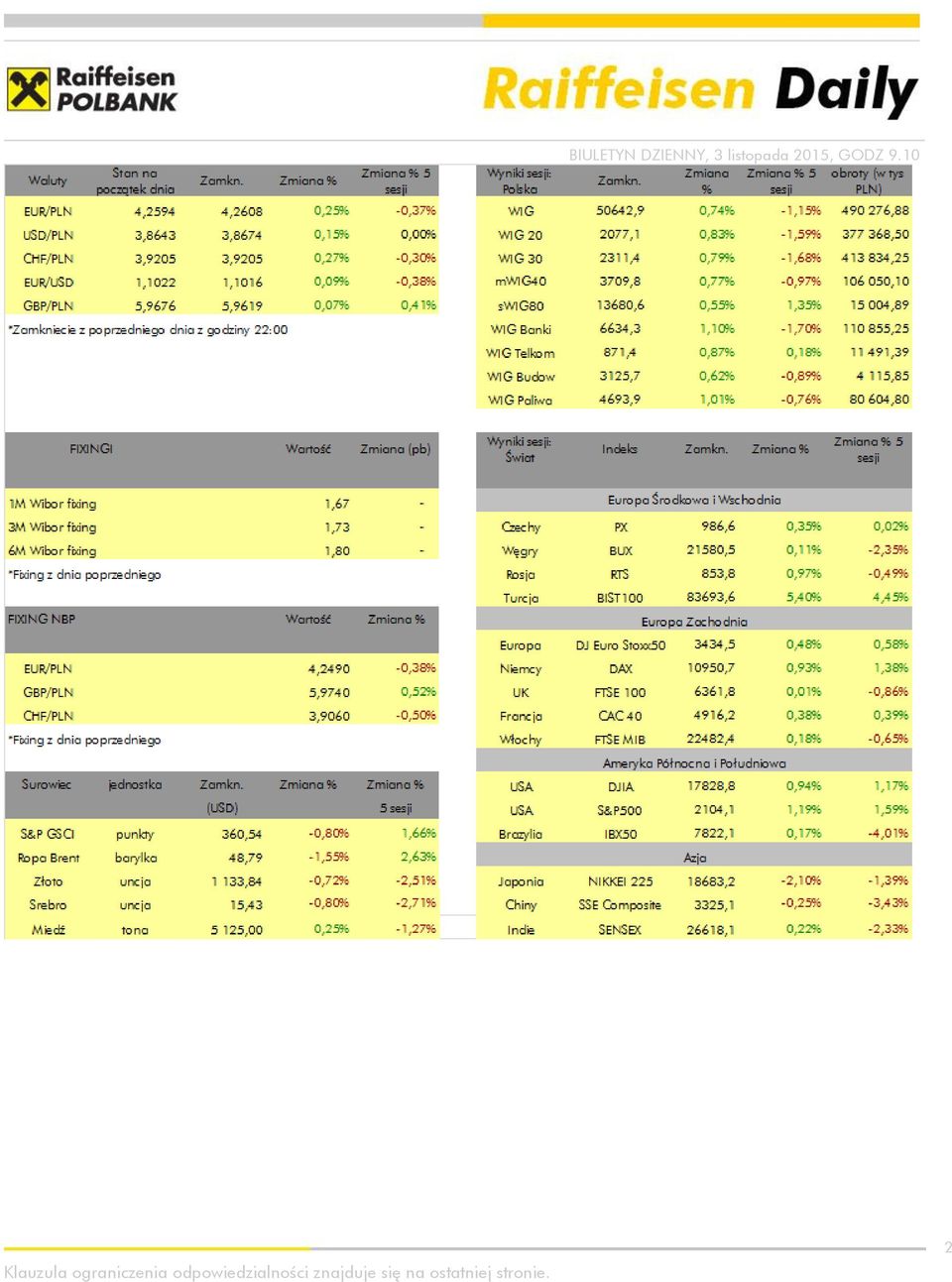Click the FIXINGI section header

tap(91, 449)
